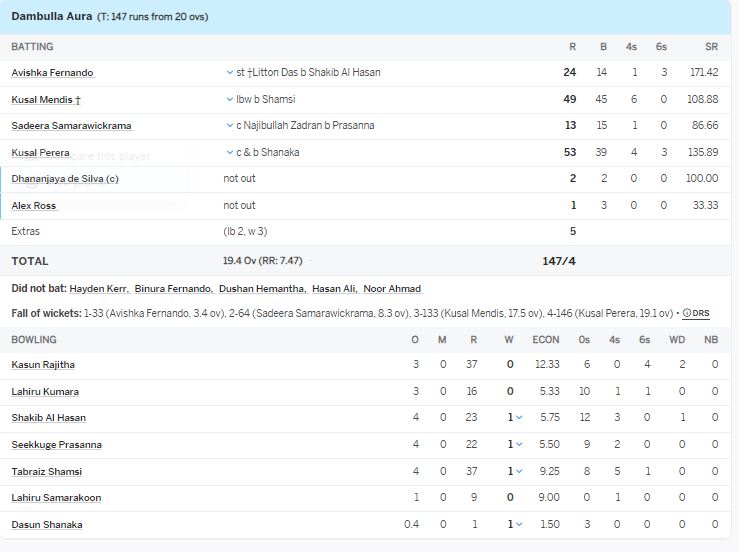The height and width of the screenshot is (552, 739).
Task: Expand Tabraiz Shamsi wicket dropdown
Action: coord(519,471)
